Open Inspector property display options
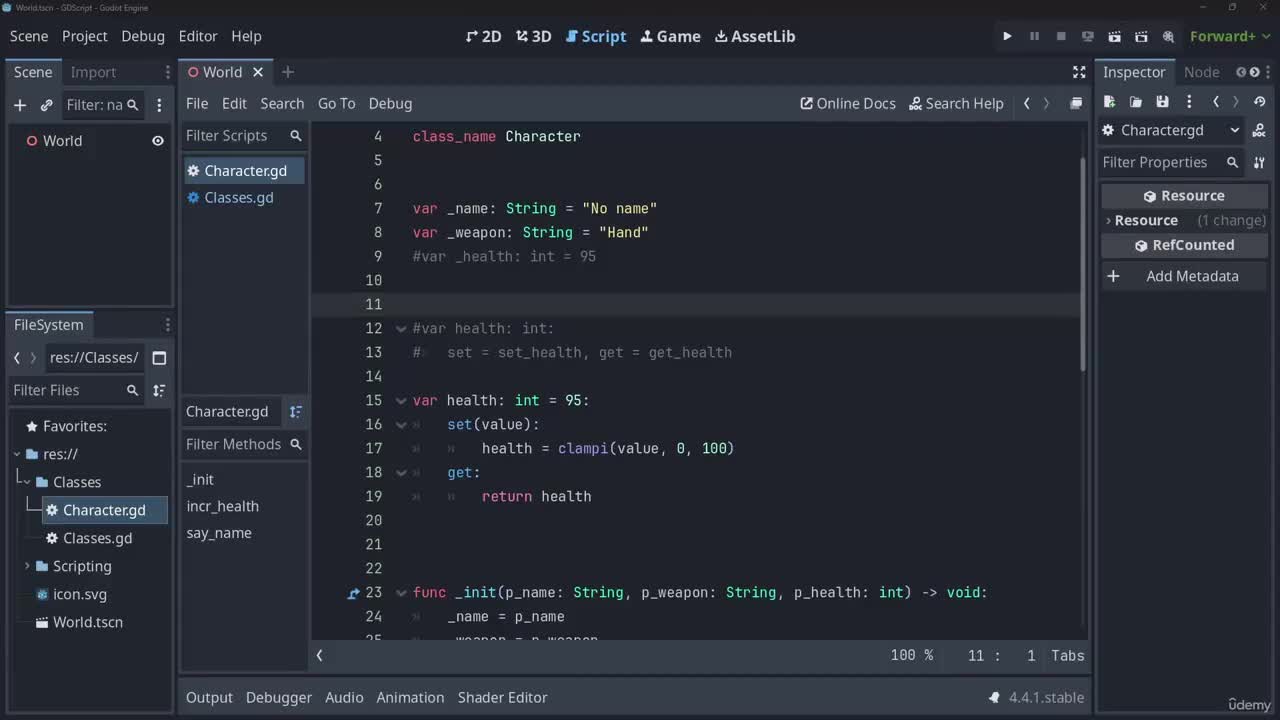This screenshot has height=720, width=1280. tap(1260, 162)
